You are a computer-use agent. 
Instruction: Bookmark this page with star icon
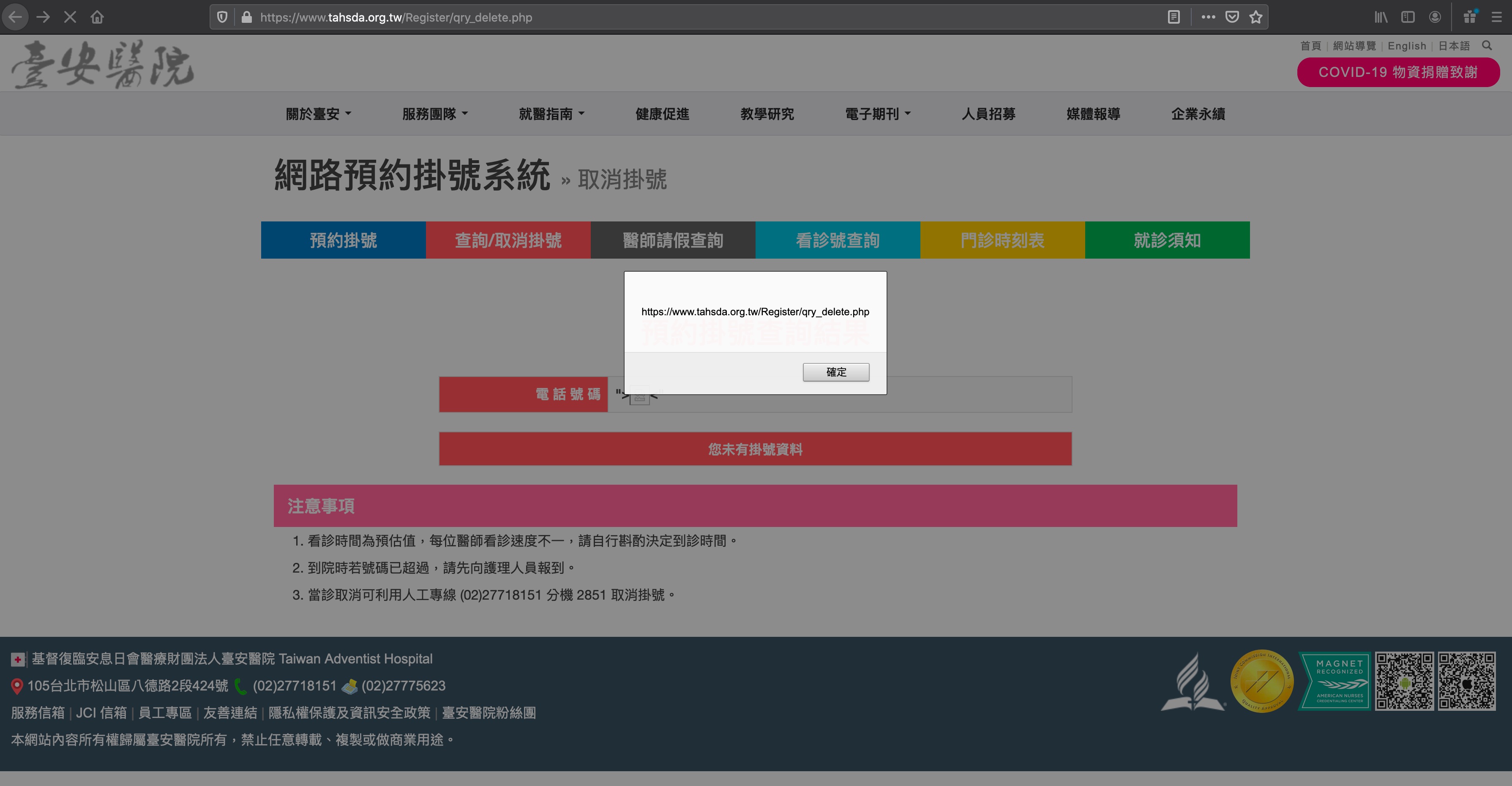[x=1255, y=17]
